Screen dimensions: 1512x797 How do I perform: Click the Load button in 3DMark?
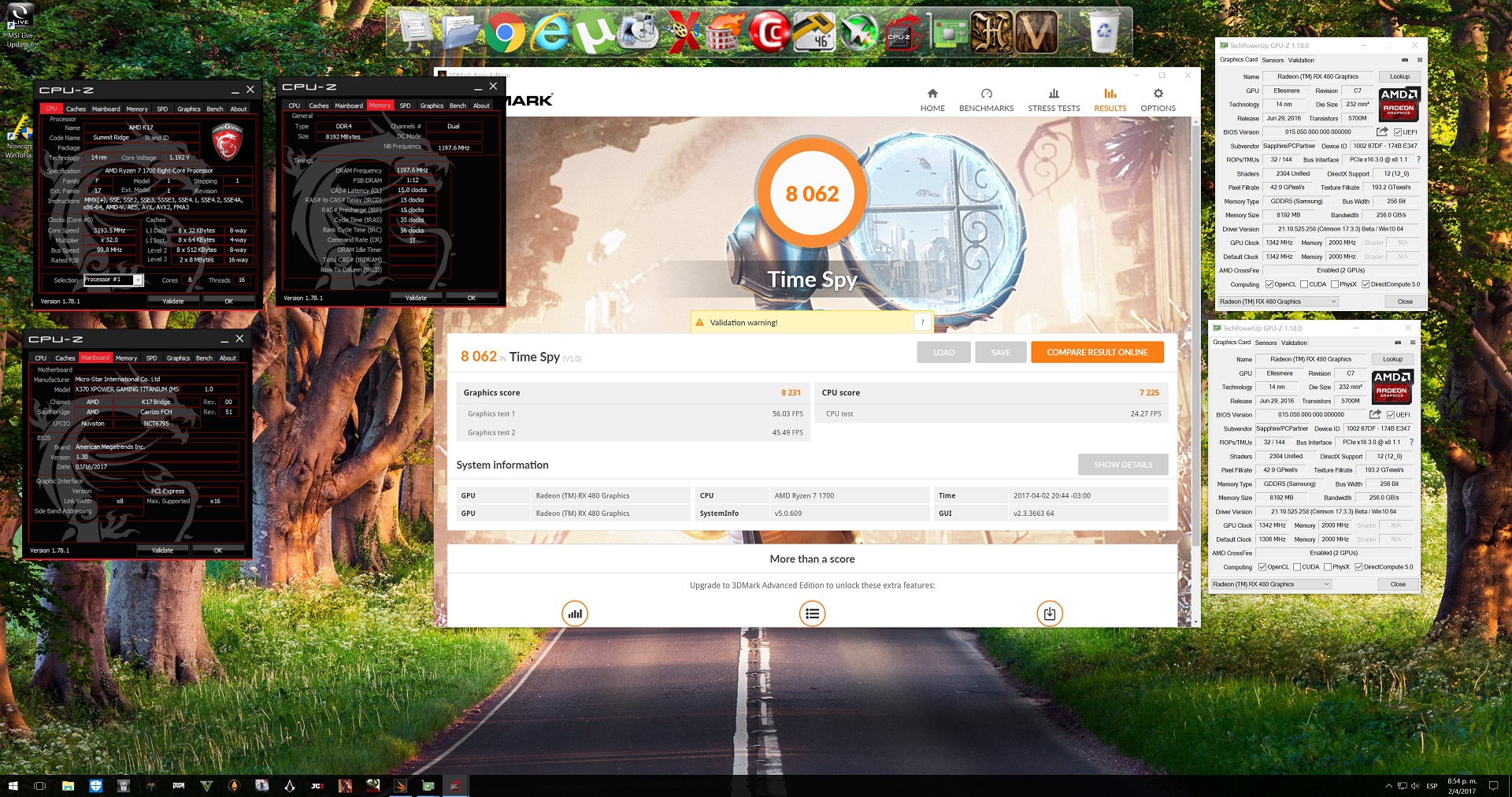(x=943, y=352)
